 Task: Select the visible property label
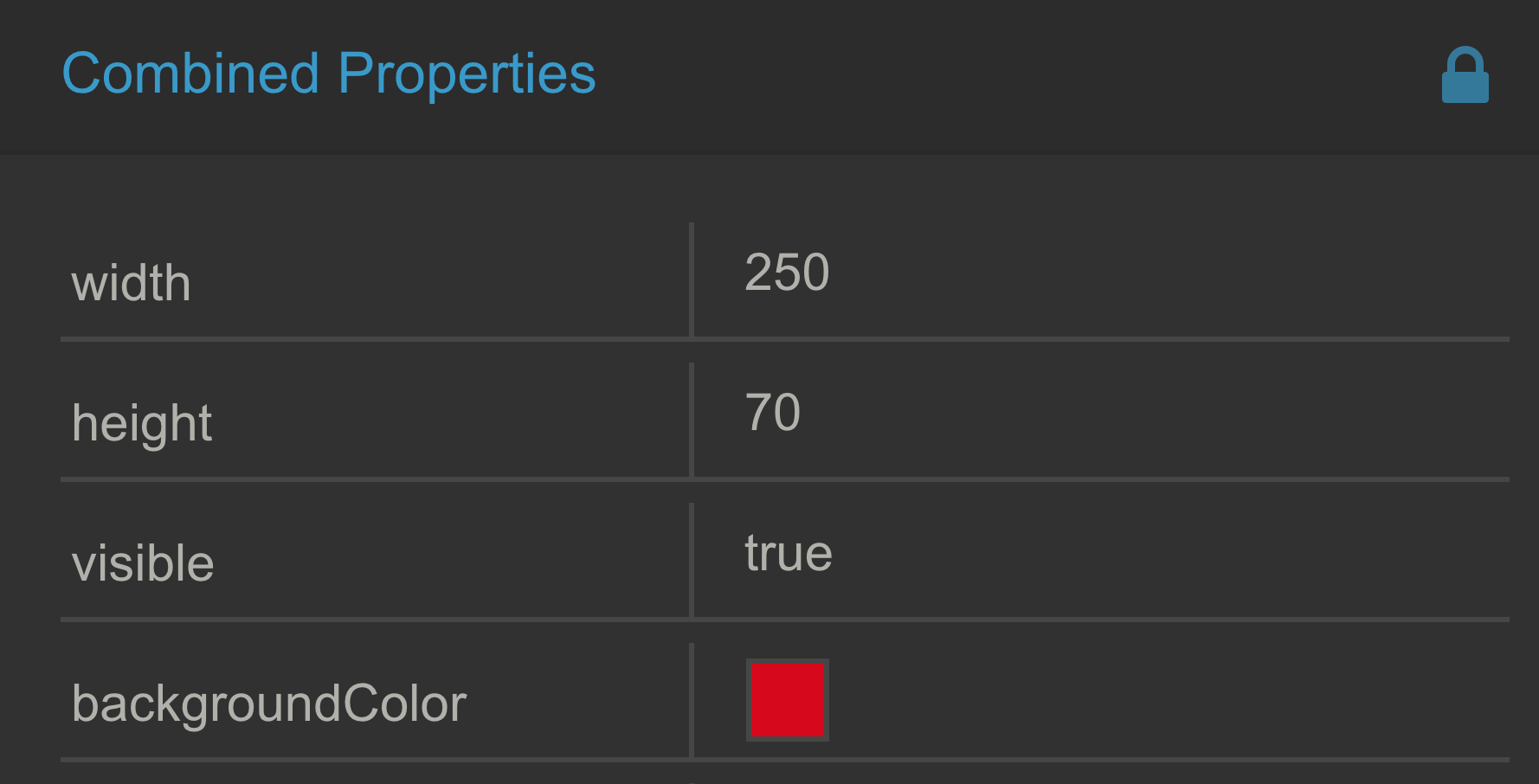(x=143, y=564)
